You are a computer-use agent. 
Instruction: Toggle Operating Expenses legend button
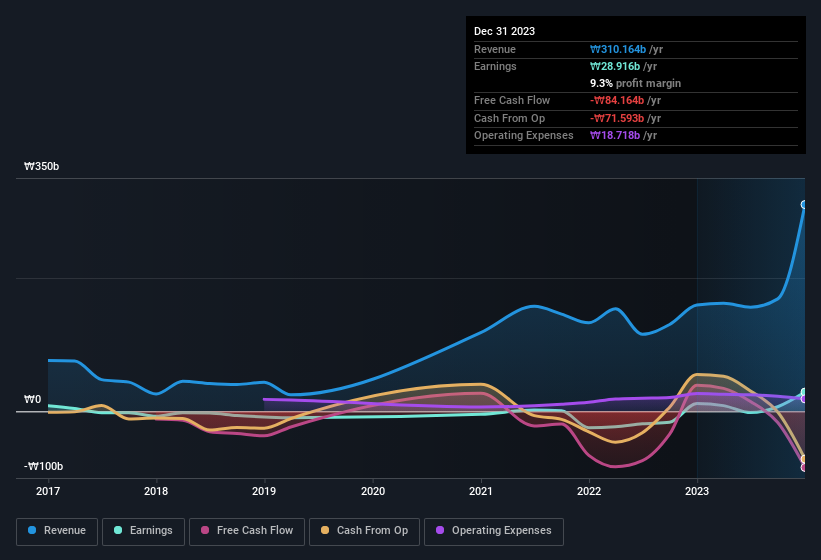pos(493,531)
